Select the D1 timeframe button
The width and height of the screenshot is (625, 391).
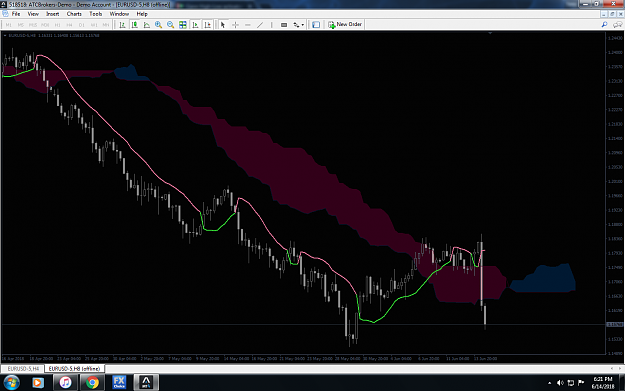(x=82, y=25)
